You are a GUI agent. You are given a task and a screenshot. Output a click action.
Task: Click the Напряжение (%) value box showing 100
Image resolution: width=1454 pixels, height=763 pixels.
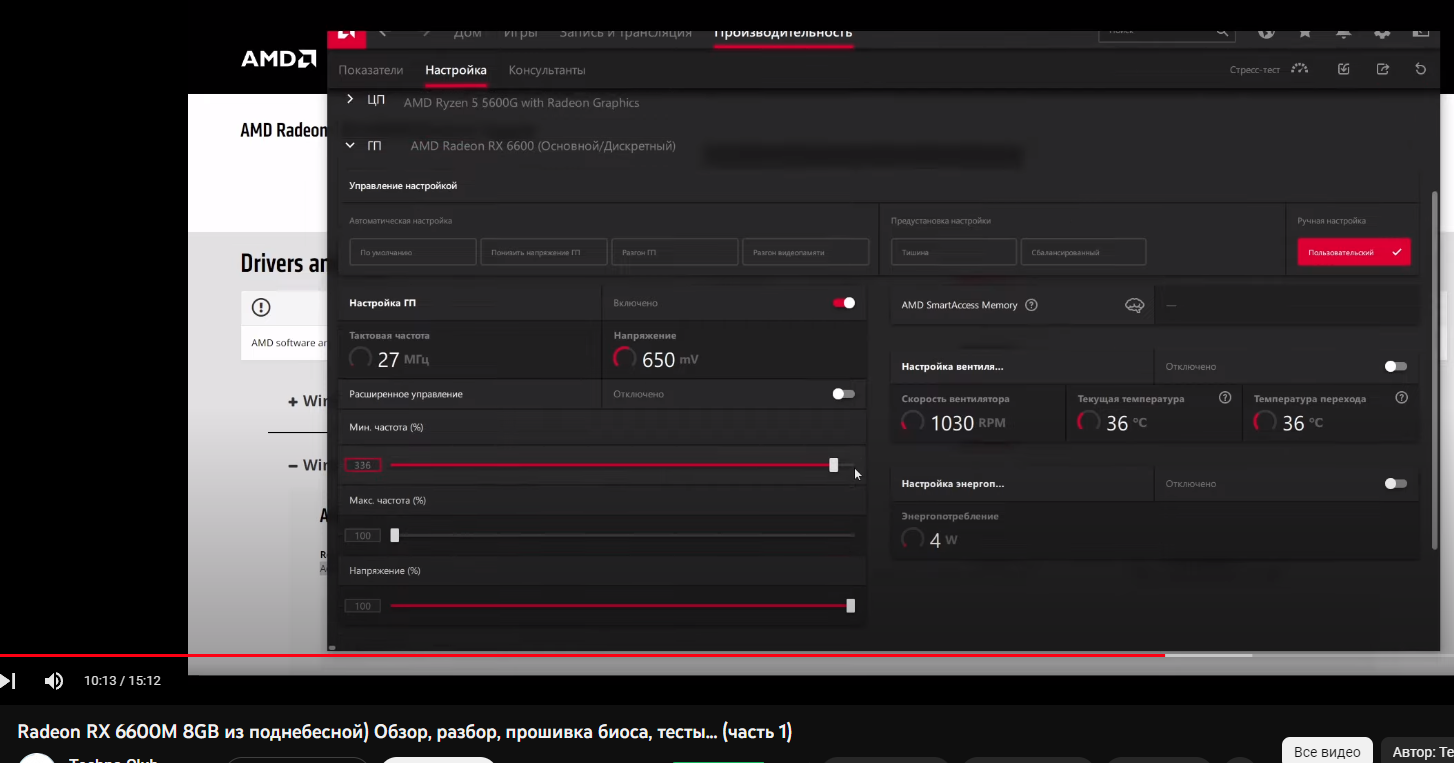click(x=363, y=606)
